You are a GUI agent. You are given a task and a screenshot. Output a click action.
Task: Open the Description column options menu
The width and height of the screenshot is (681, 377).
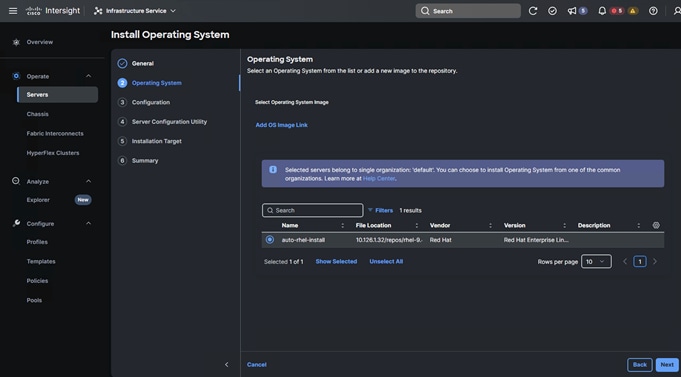(x=638, y=225)
